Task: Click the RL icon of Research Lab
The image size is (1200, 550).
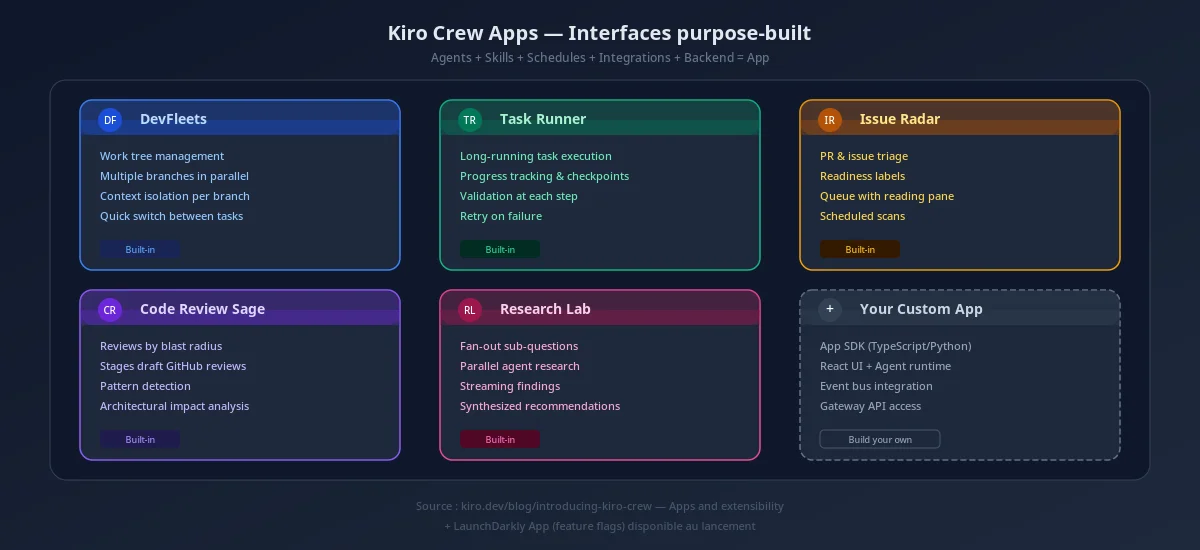Action: click(x=470, y=310)
